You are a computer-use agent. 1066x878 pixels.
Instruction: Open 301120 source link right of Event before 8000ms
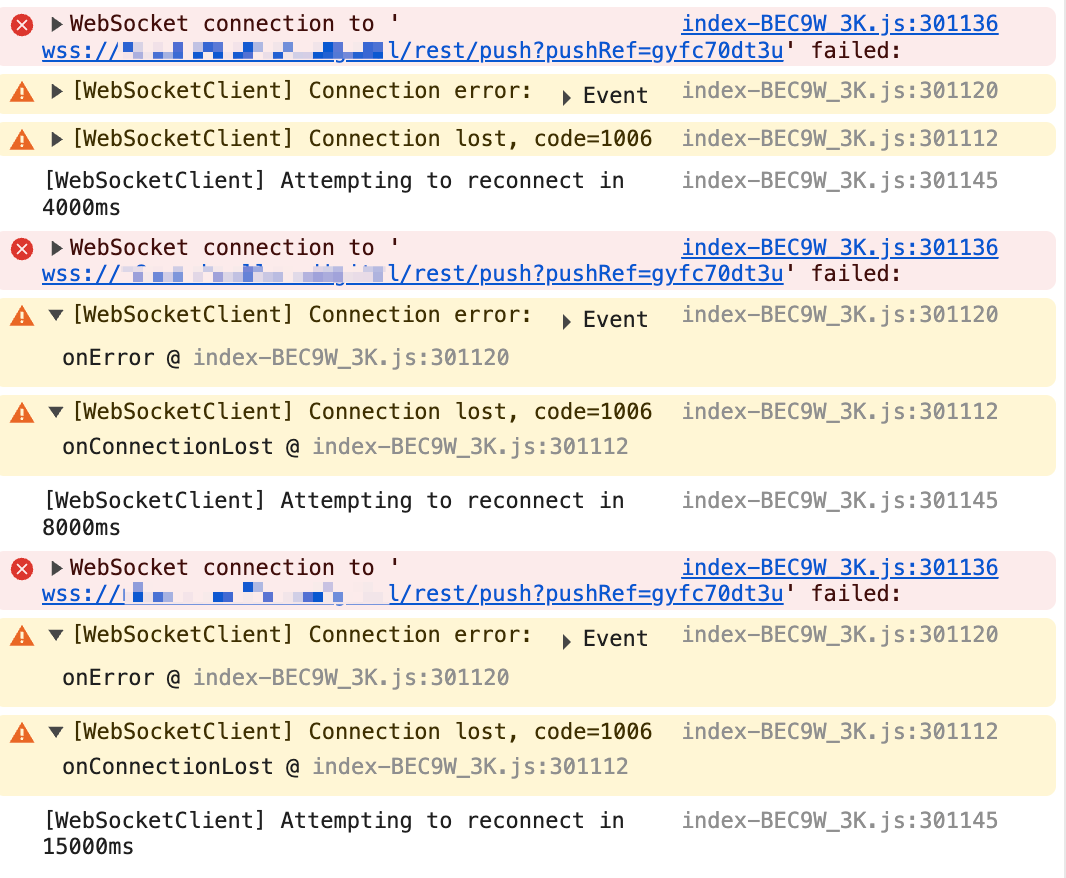click(x=840, y=315)
